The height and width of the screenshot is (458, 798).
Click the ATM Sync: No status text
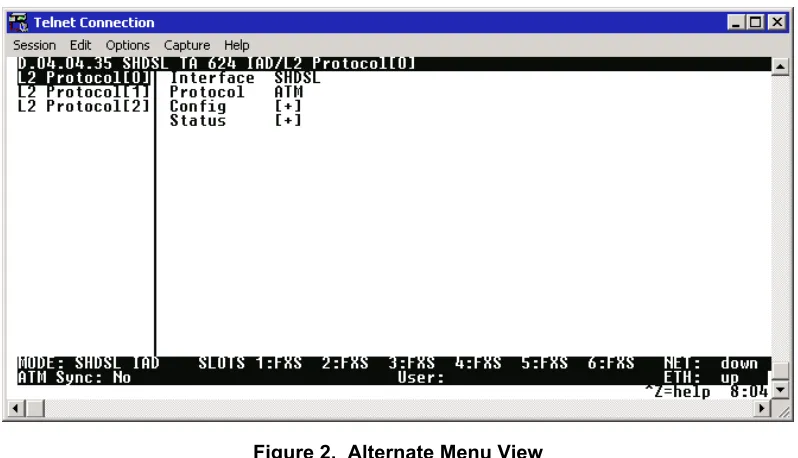coord(74,378)
